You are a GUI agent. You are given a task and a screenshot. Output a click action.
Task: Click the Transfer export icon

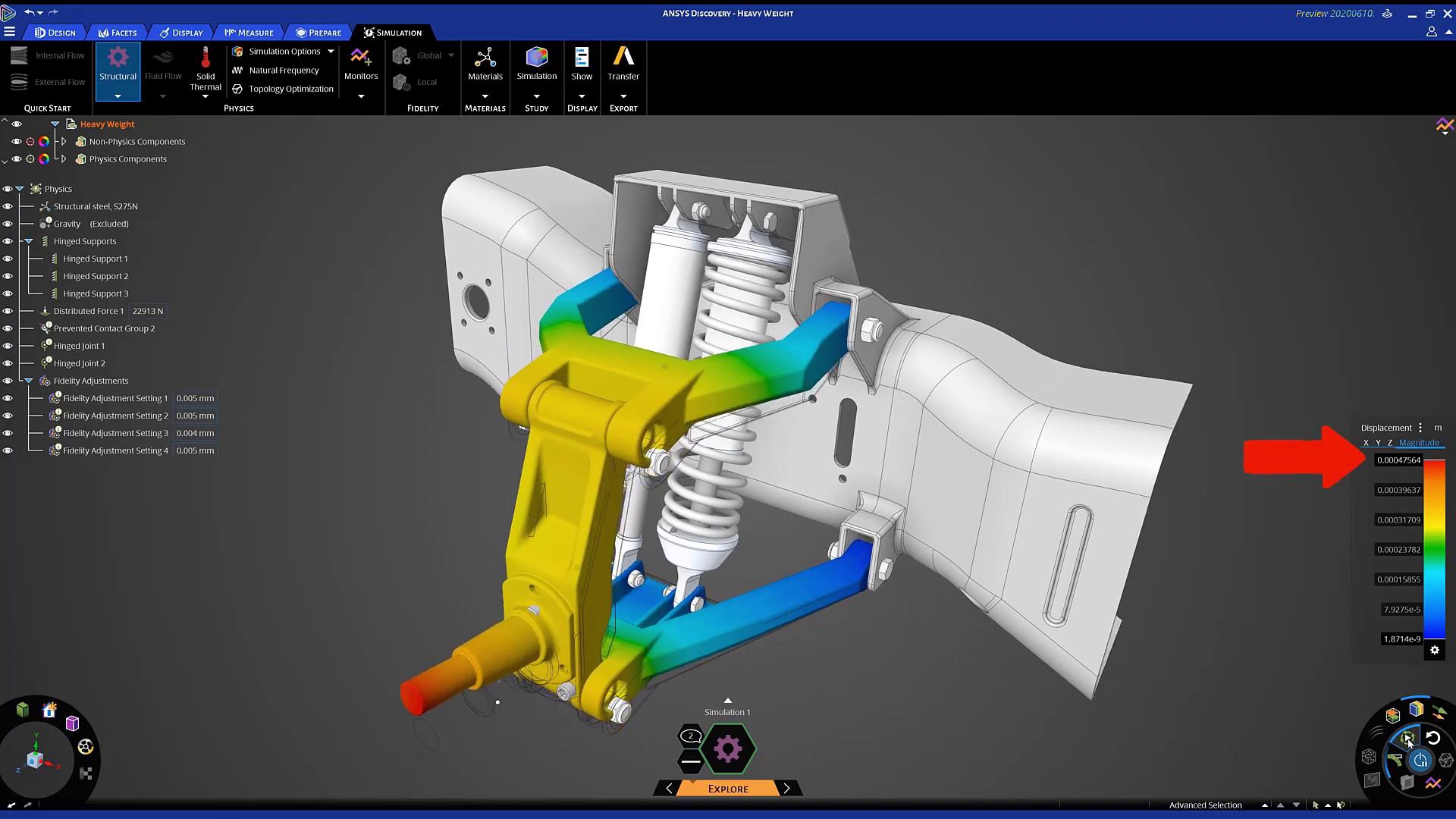623,58
